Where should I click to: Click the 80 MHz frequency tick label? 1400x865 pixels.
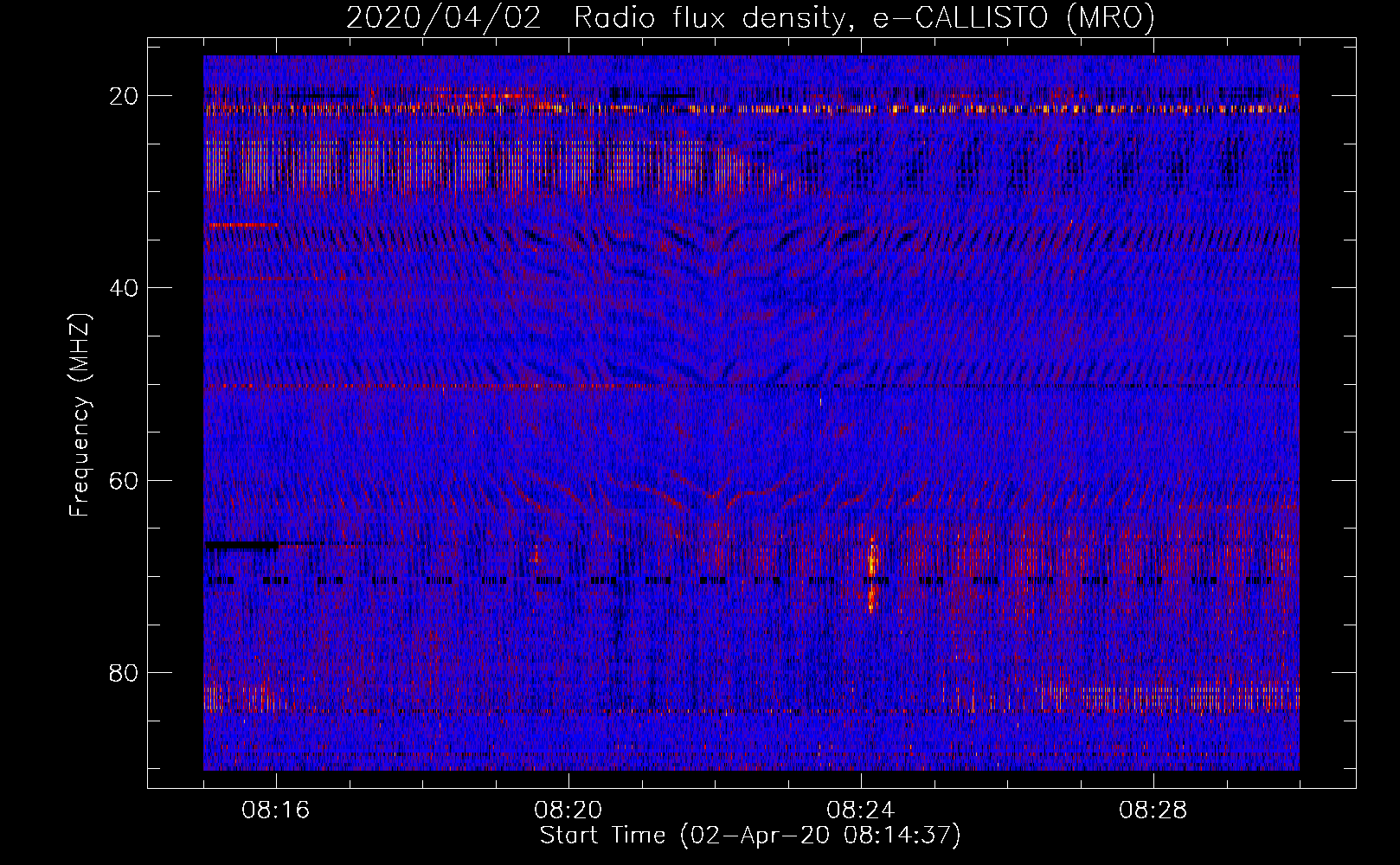click(124, 672)
